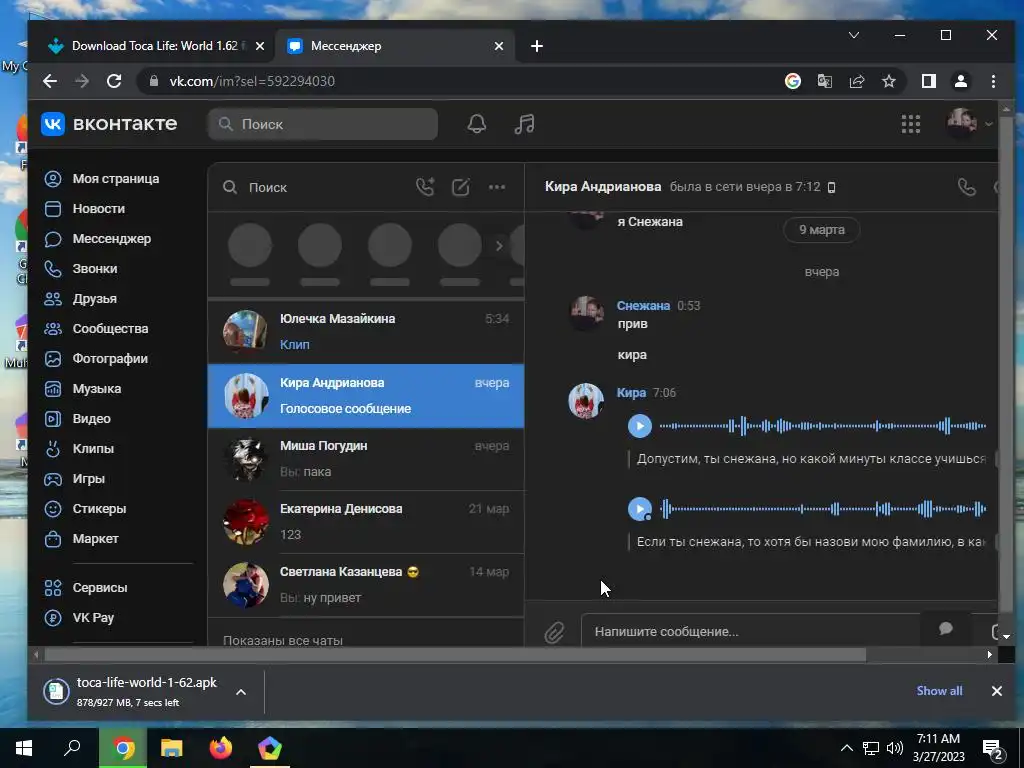Image resolution: width=1024 pixels, height=768 pixels.
Task: Click the address bar URL
Action: 252,81
